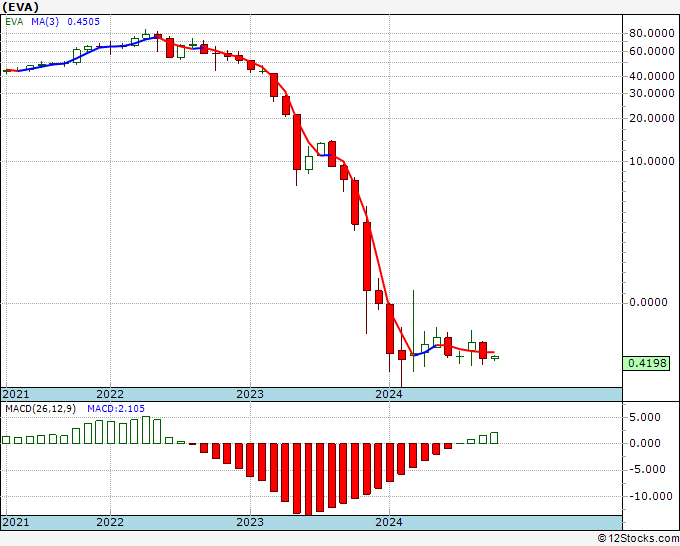The width and height of the screenshot is (680, 546).
Task: Click the 80.0000 price axis label
Action: coord(652,33)
